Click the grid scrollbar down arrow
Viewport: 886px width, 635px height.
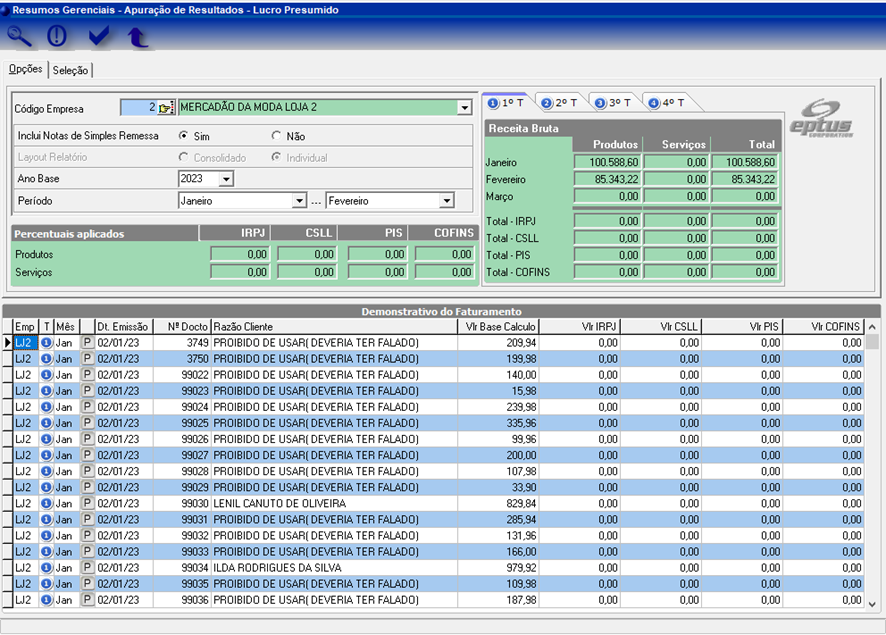tap(872, 602)
